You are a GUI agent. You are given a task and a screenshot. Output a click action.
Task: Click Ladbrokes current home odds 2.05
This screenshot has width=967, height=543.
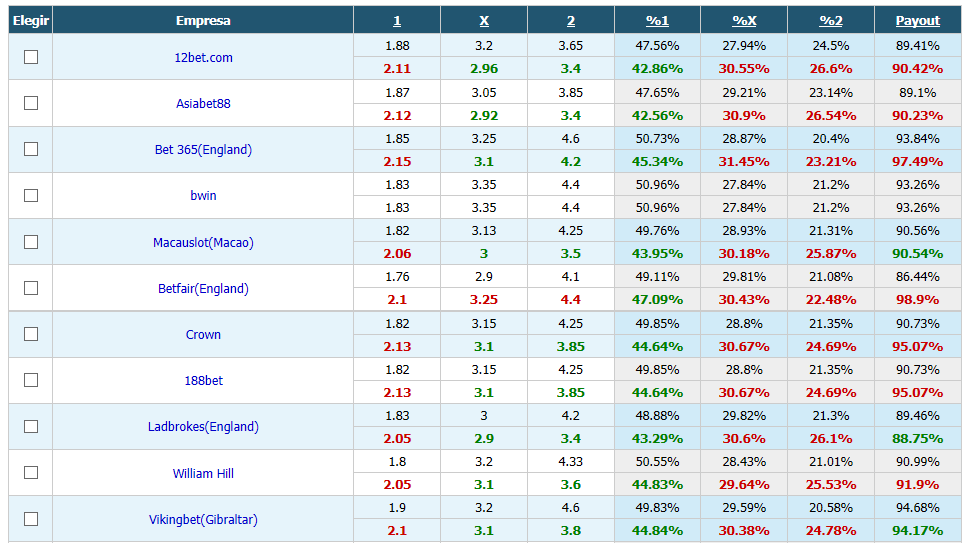(397, 439)
